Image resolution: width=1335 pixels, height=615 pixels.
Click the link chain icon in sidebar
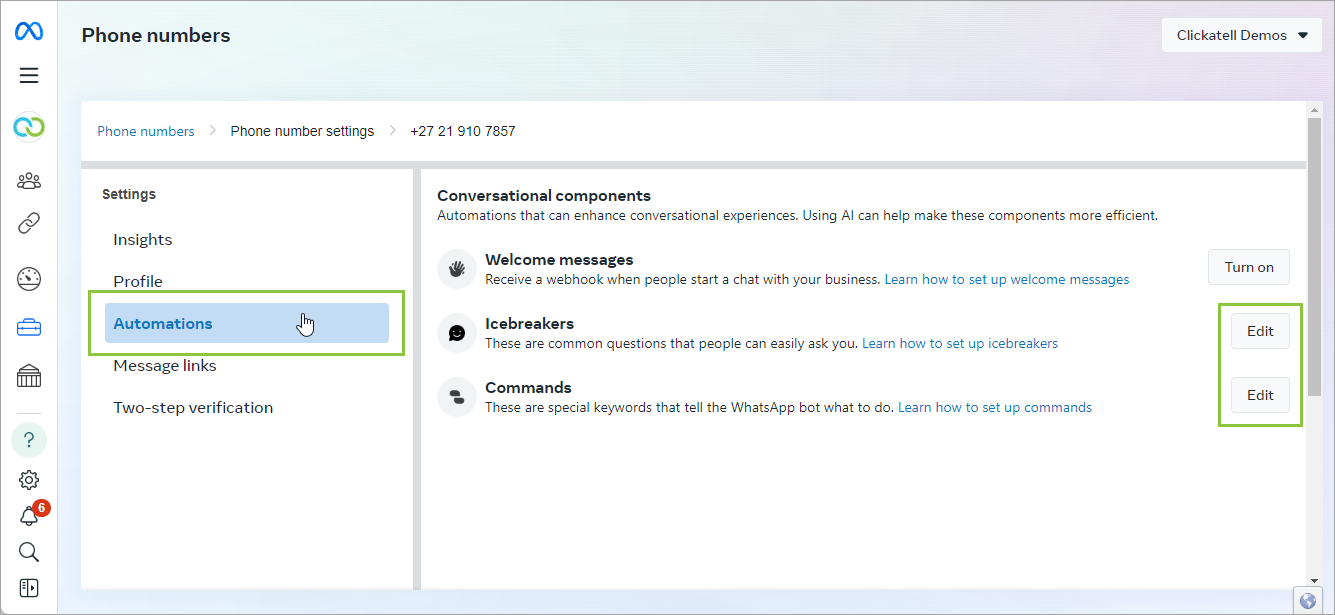coord(29,223)
